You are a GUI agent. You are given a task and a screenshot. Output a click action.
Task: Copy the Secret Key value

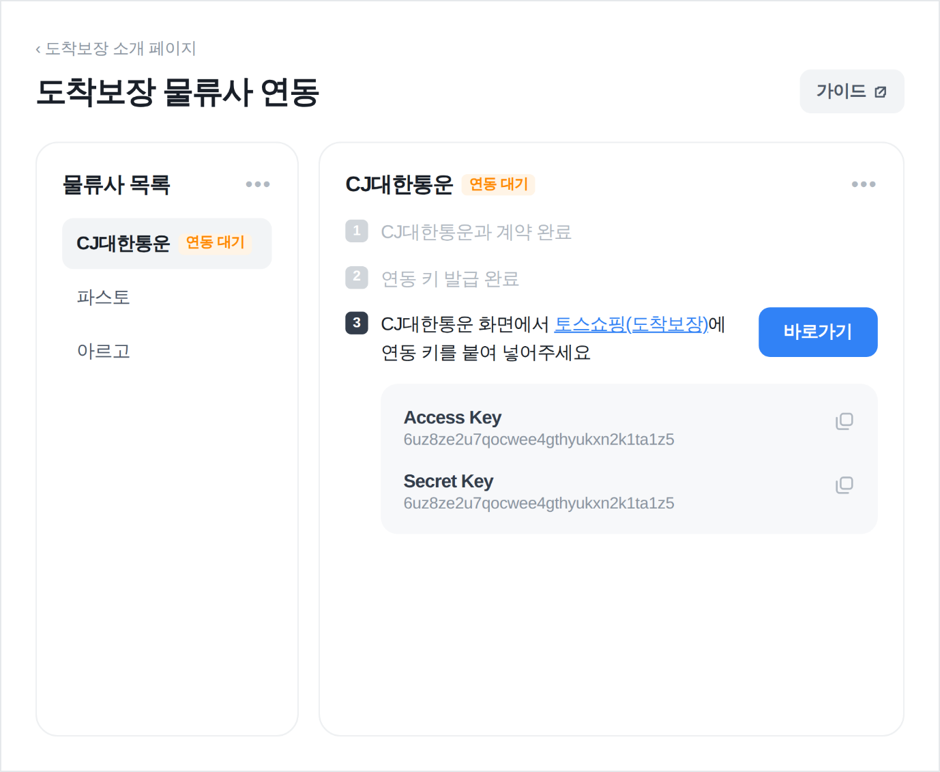[x=844, y=485]
